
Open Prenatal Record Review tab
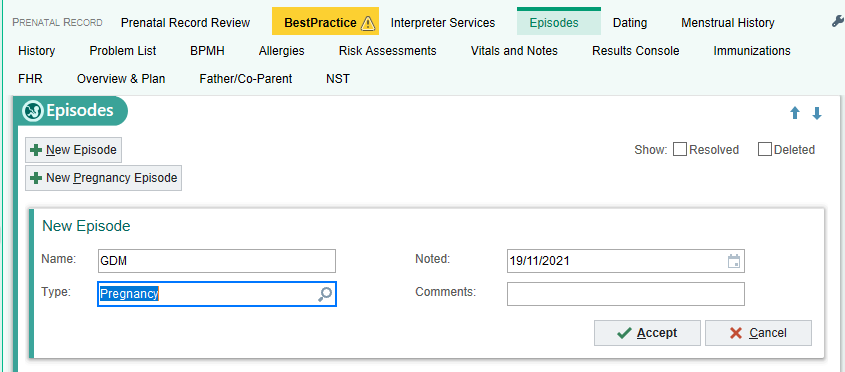click(x=185, y=23)
